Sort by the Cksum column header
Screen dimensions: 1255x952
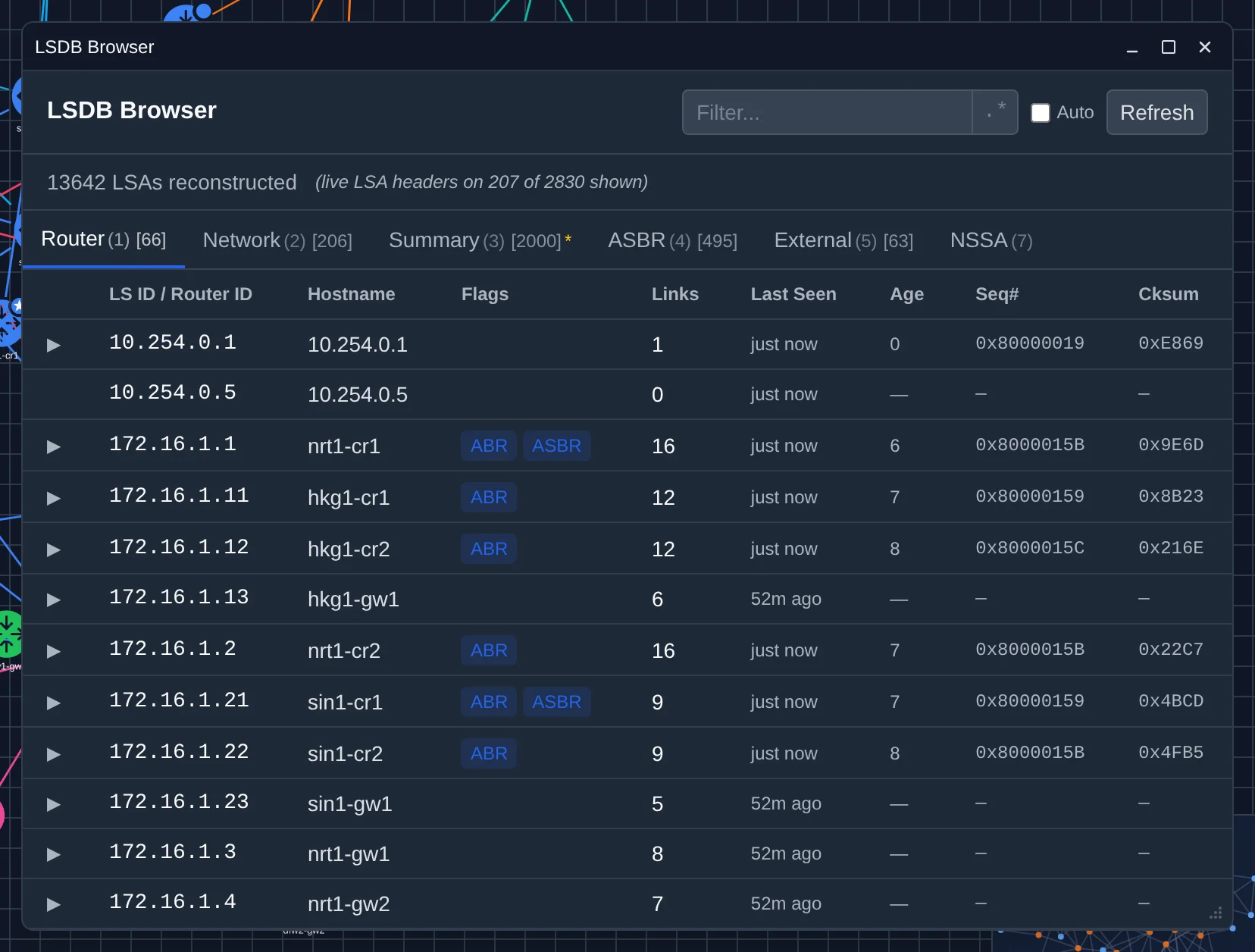(x=1169, y=294)
